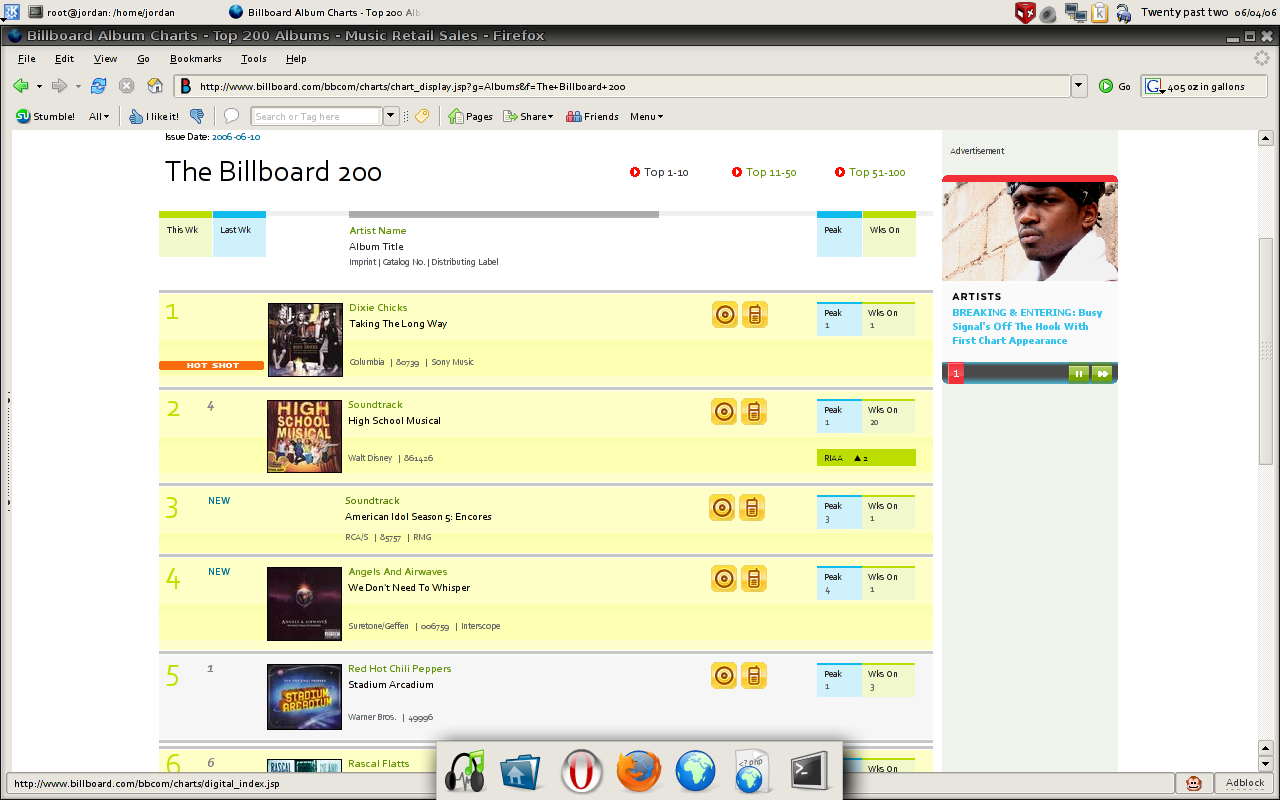1280x800 pixels.
Task: Click the speech bubble comment icon
Action: pyautogui.click(x=231, y=116)
